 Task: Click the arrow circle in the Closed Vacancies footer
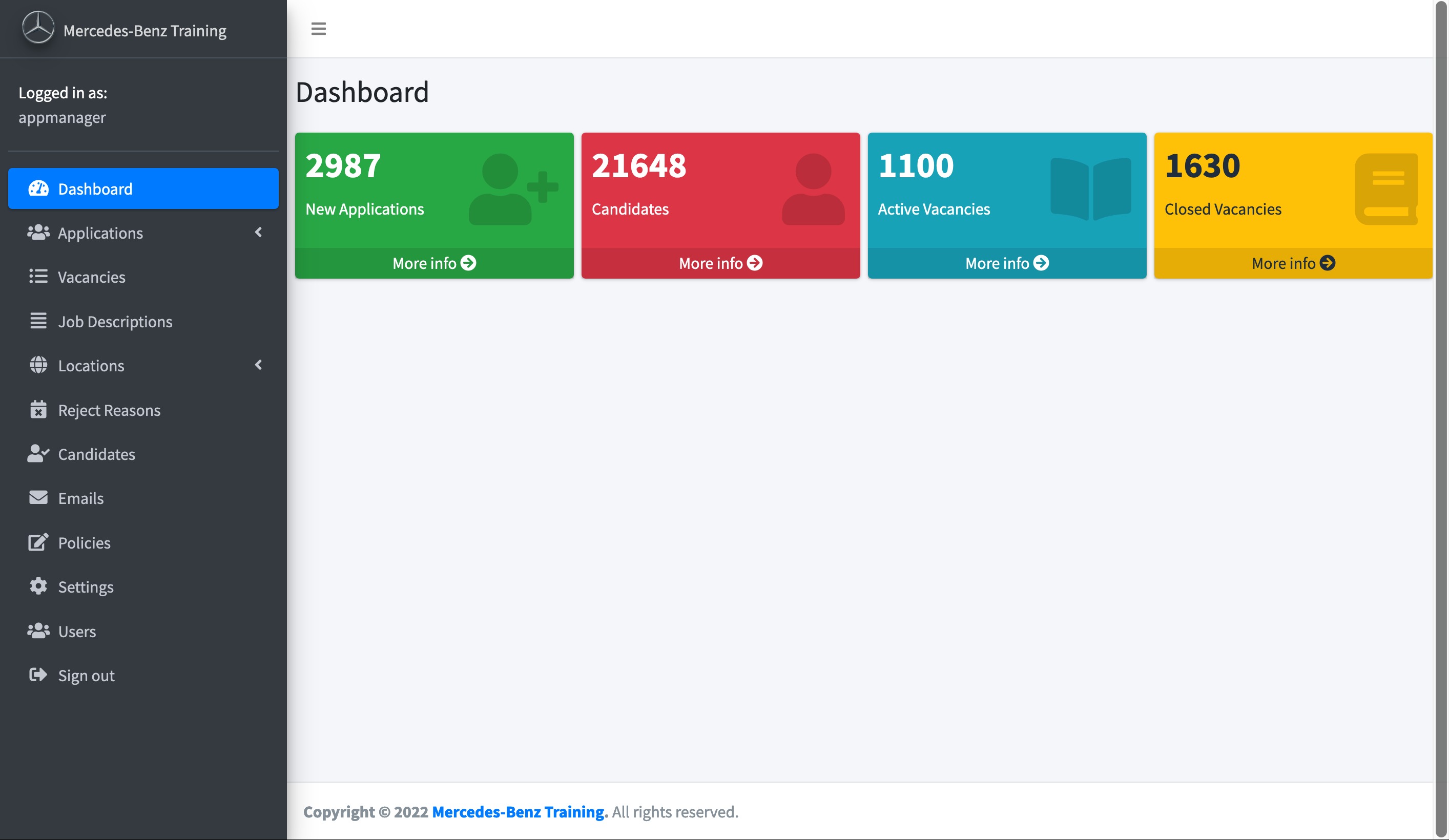[x=1328, y=263]
